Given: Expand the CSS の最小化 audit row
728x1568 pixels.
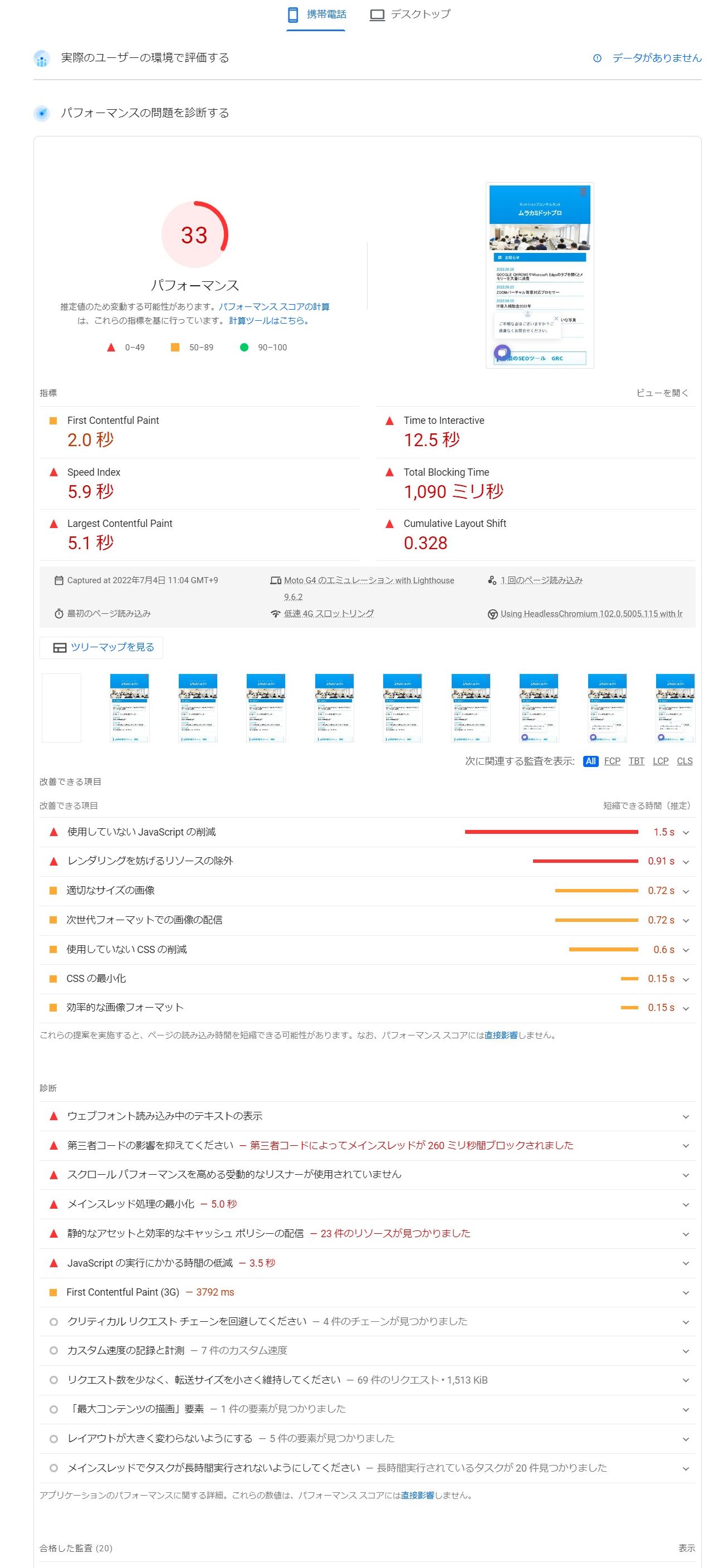Looking at the screenshot, I should click(686, 979).
